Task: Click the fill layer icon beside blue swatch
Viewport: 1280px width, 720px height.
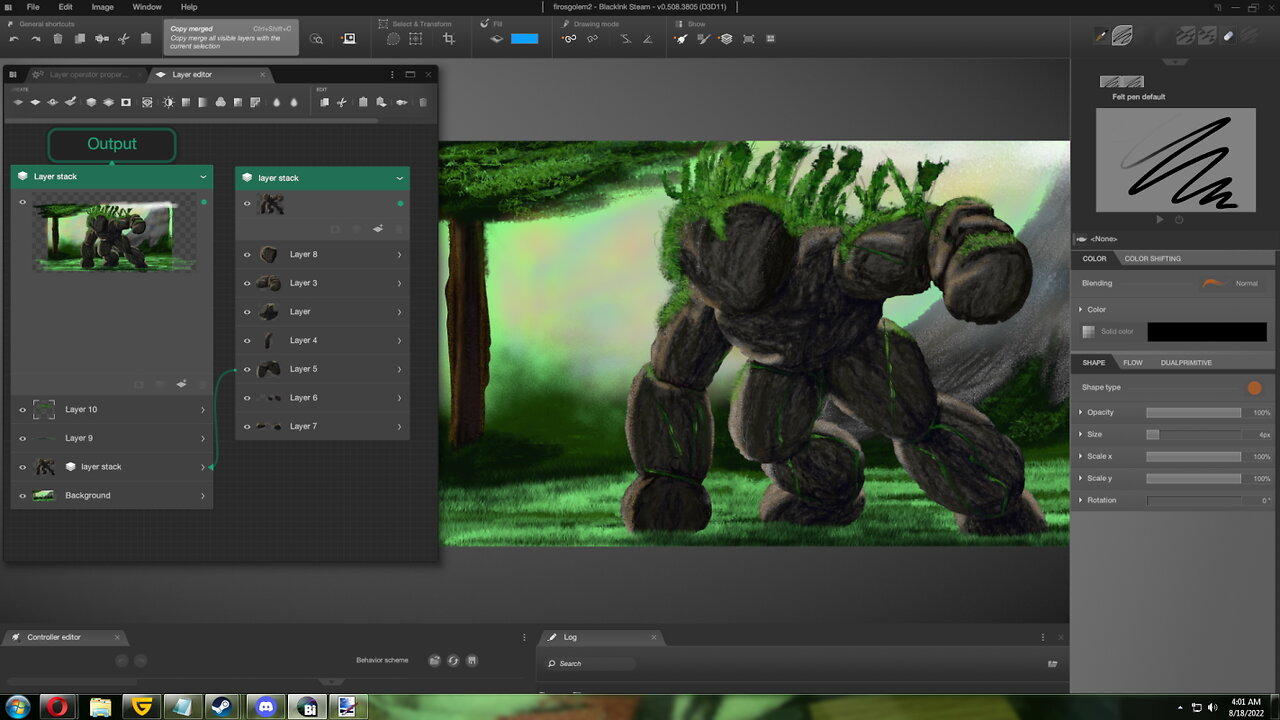Action: coord(496,39)
